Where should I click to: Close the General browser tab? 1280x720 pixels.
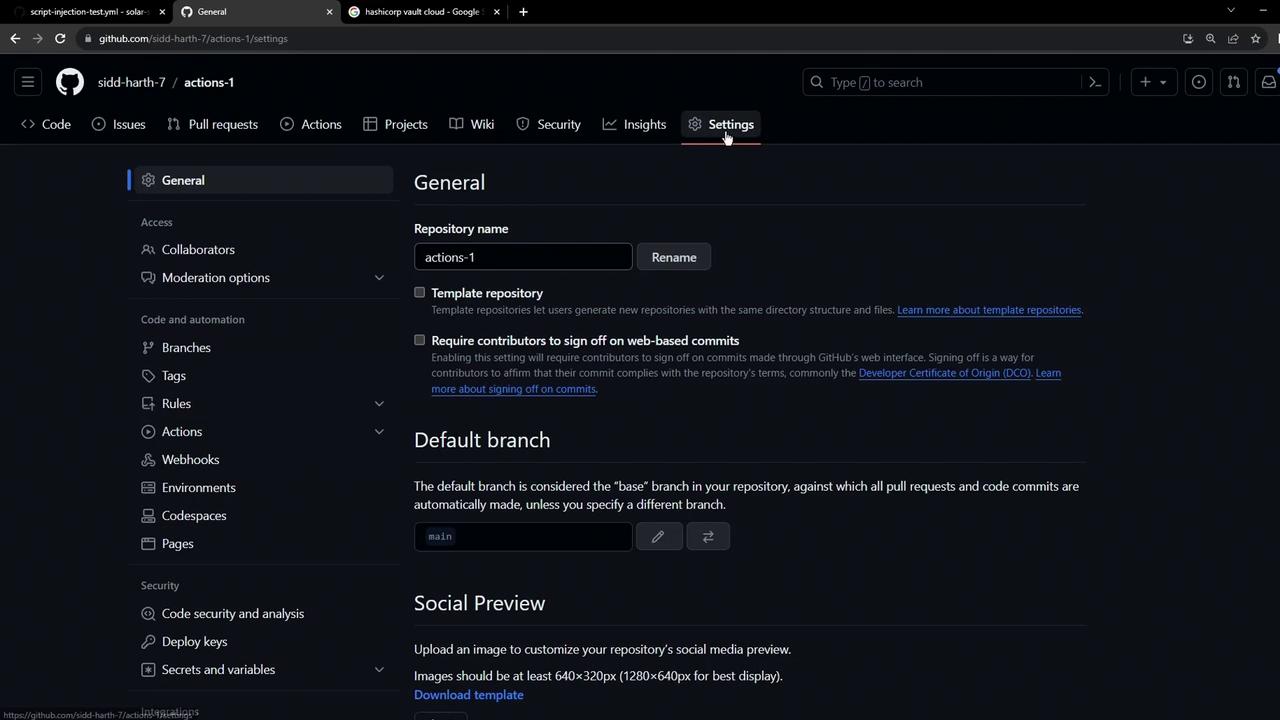coord(329,12)
